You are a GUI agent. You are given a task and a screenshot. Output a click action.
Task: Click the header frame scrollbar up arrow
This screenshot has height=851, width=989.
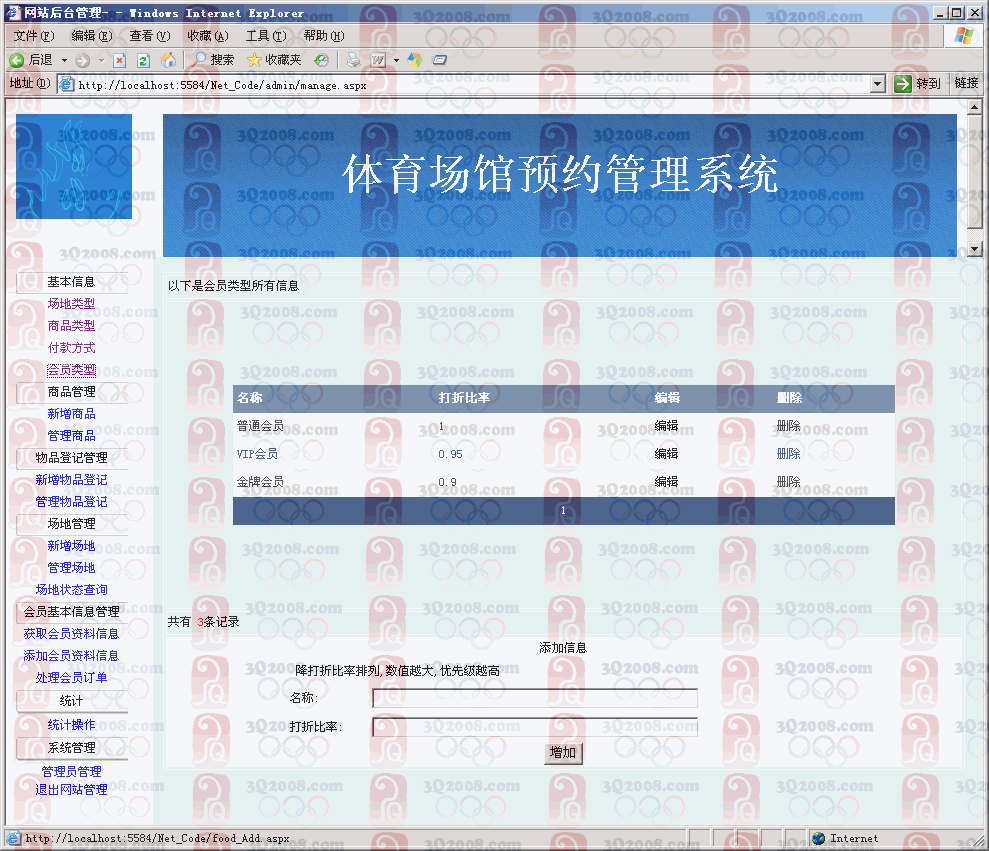point(974,107)
